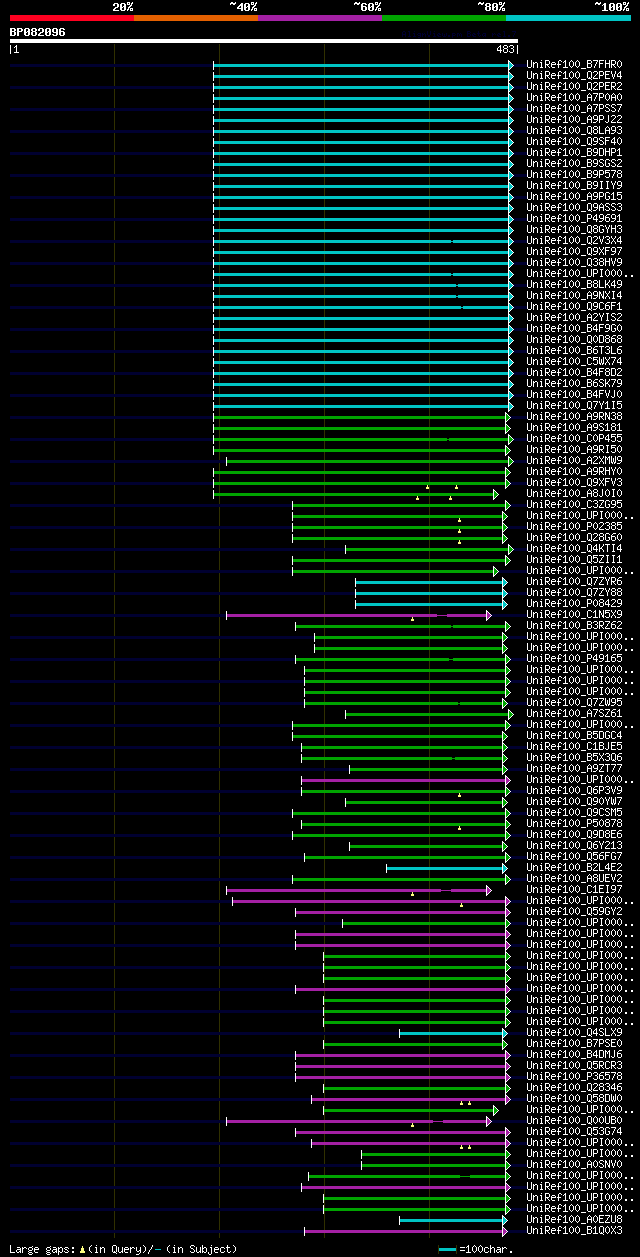Click the cyan ~100% legend segment
This screenshot has height=1257, width=640.
(568, 18)
